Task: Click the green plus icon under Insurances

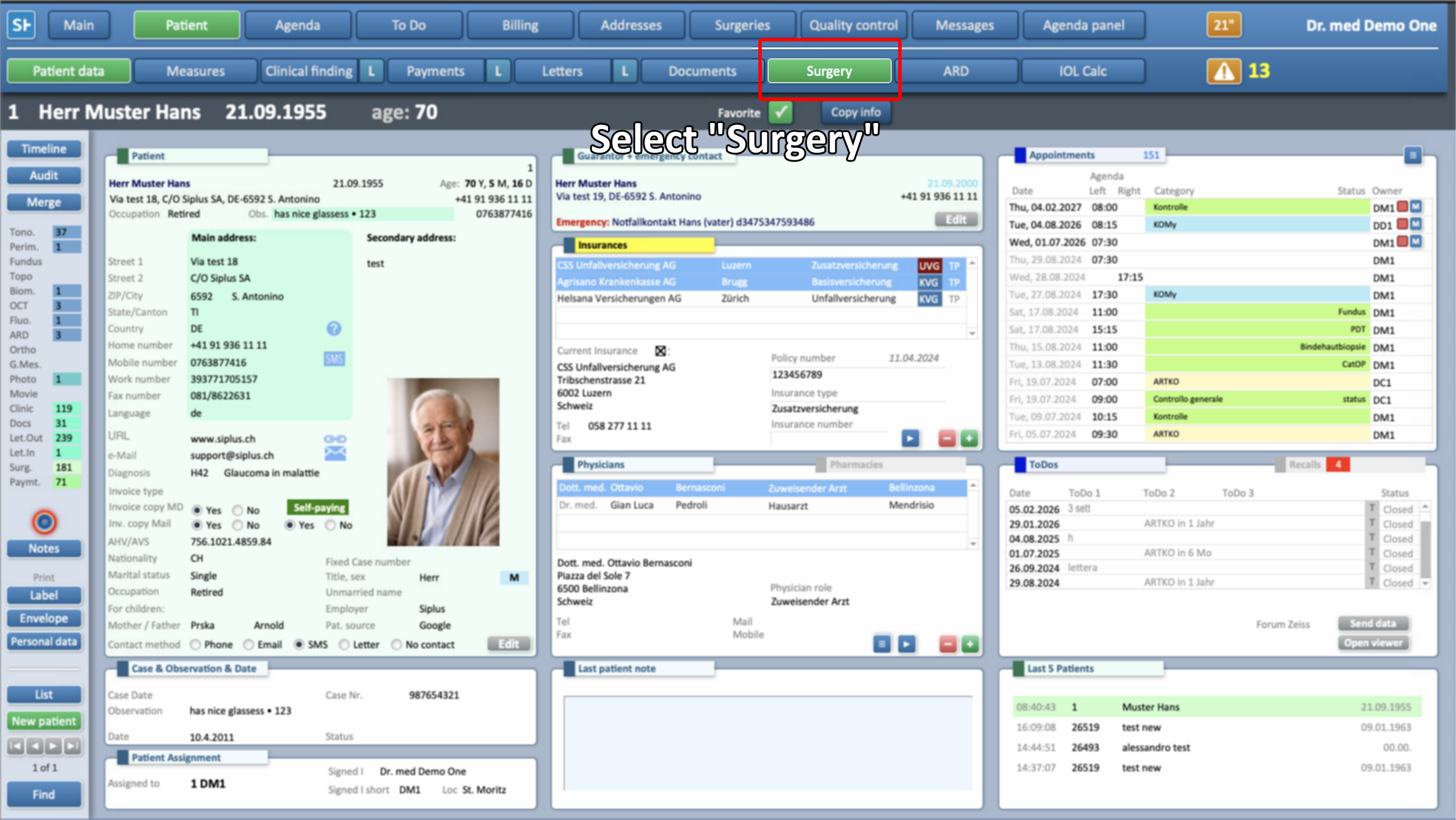Action: 969,439
